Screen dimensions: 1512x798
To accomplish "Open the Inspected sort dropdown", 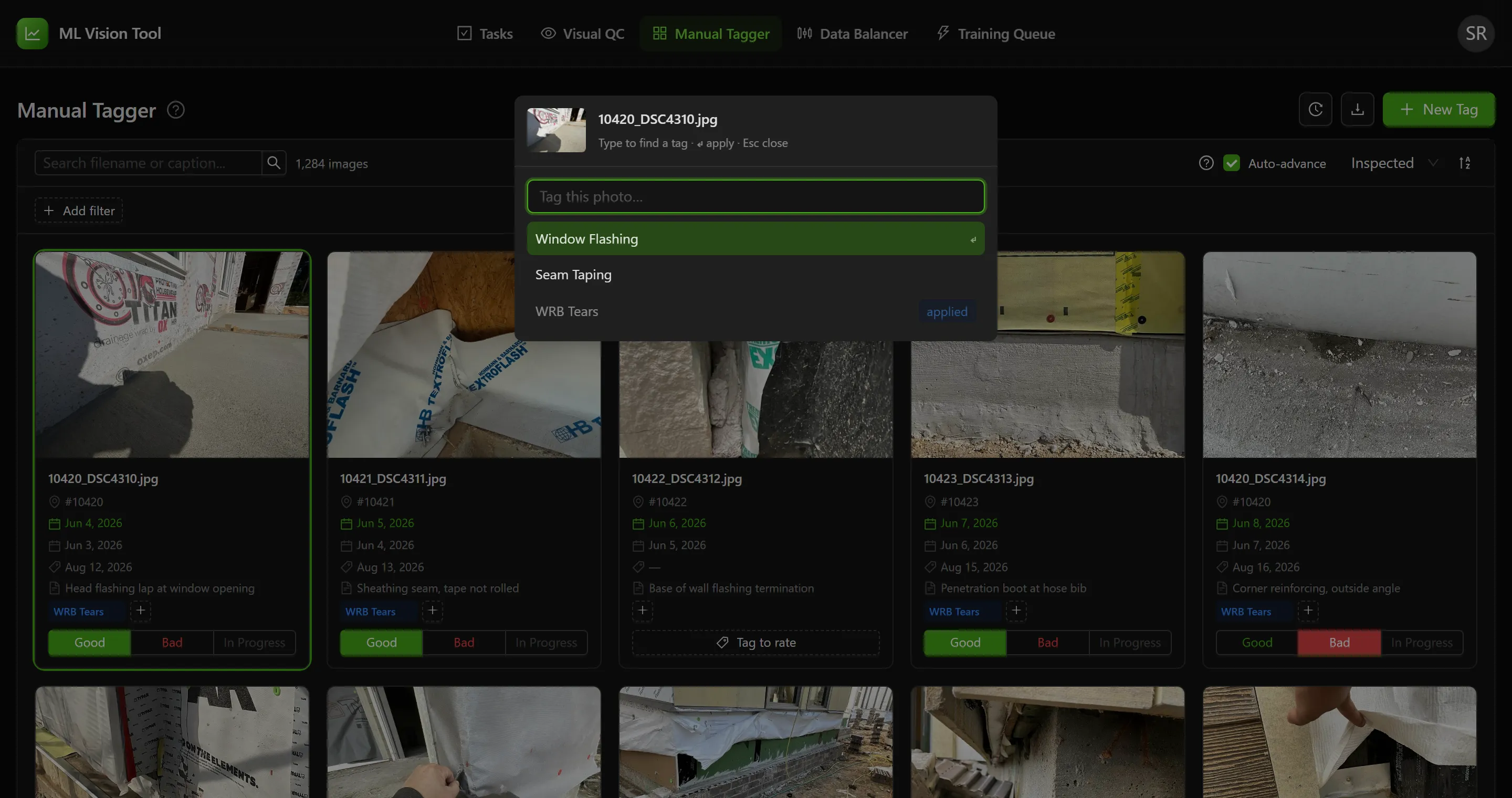I will click(1394, 163).
